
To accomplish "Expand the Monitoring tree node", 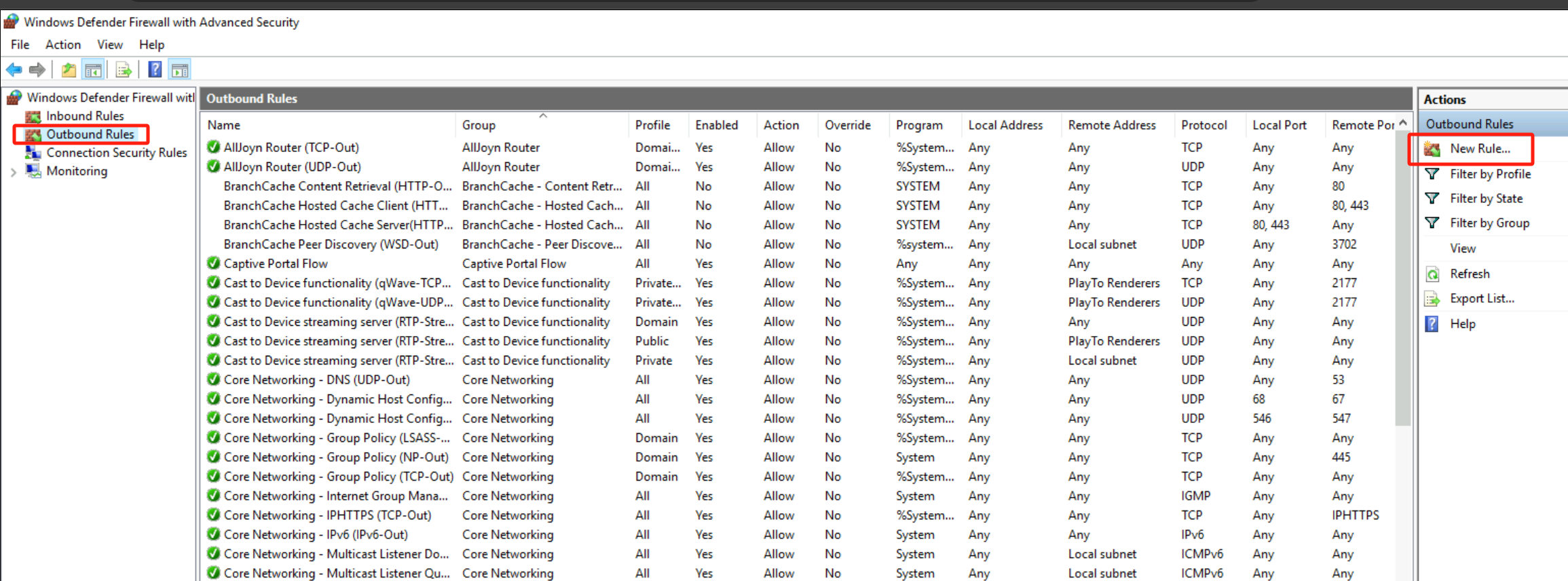I will [x=14, y=172].
